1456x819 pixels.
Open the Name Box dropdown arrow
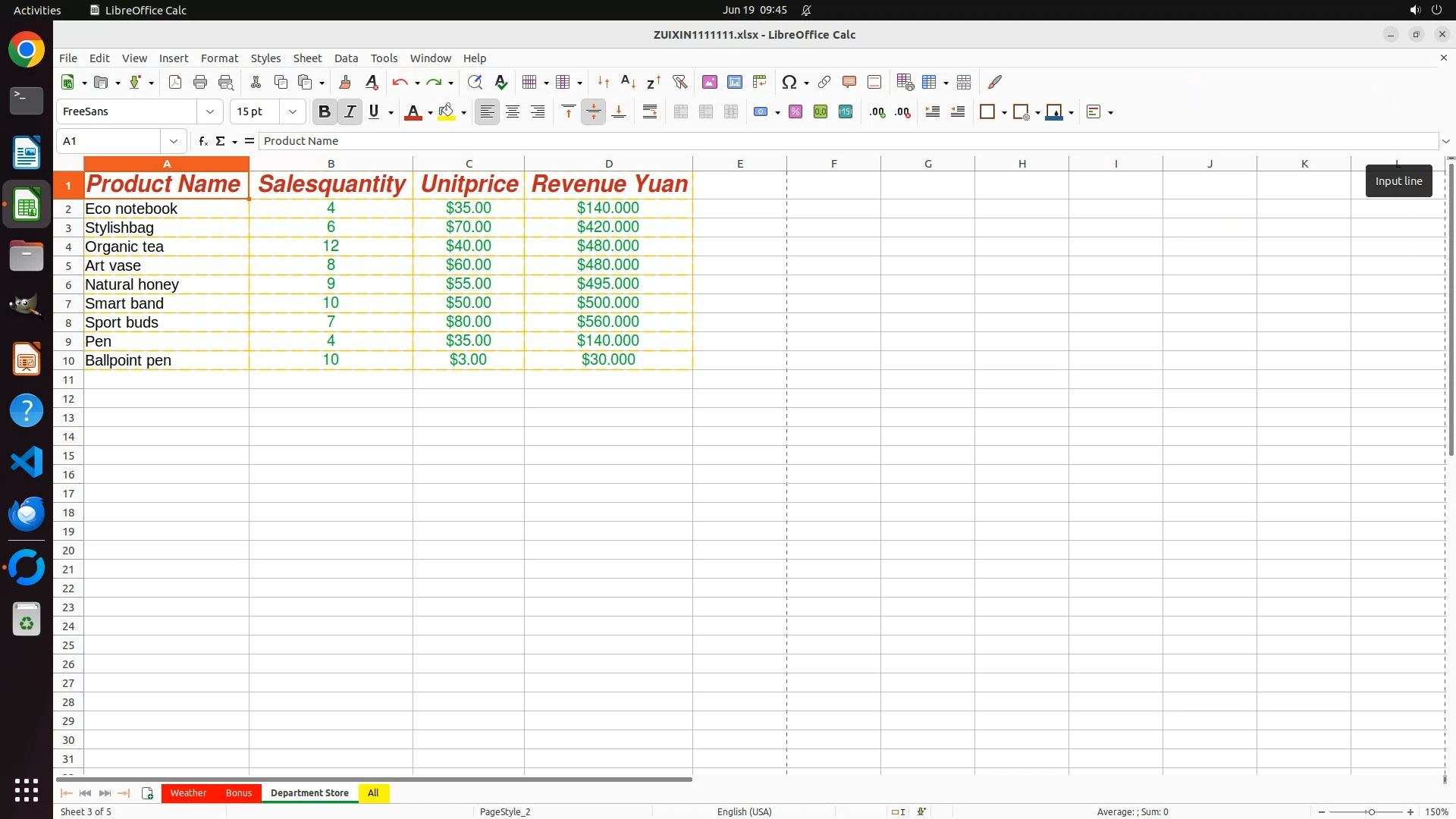[x=174, y=141]
